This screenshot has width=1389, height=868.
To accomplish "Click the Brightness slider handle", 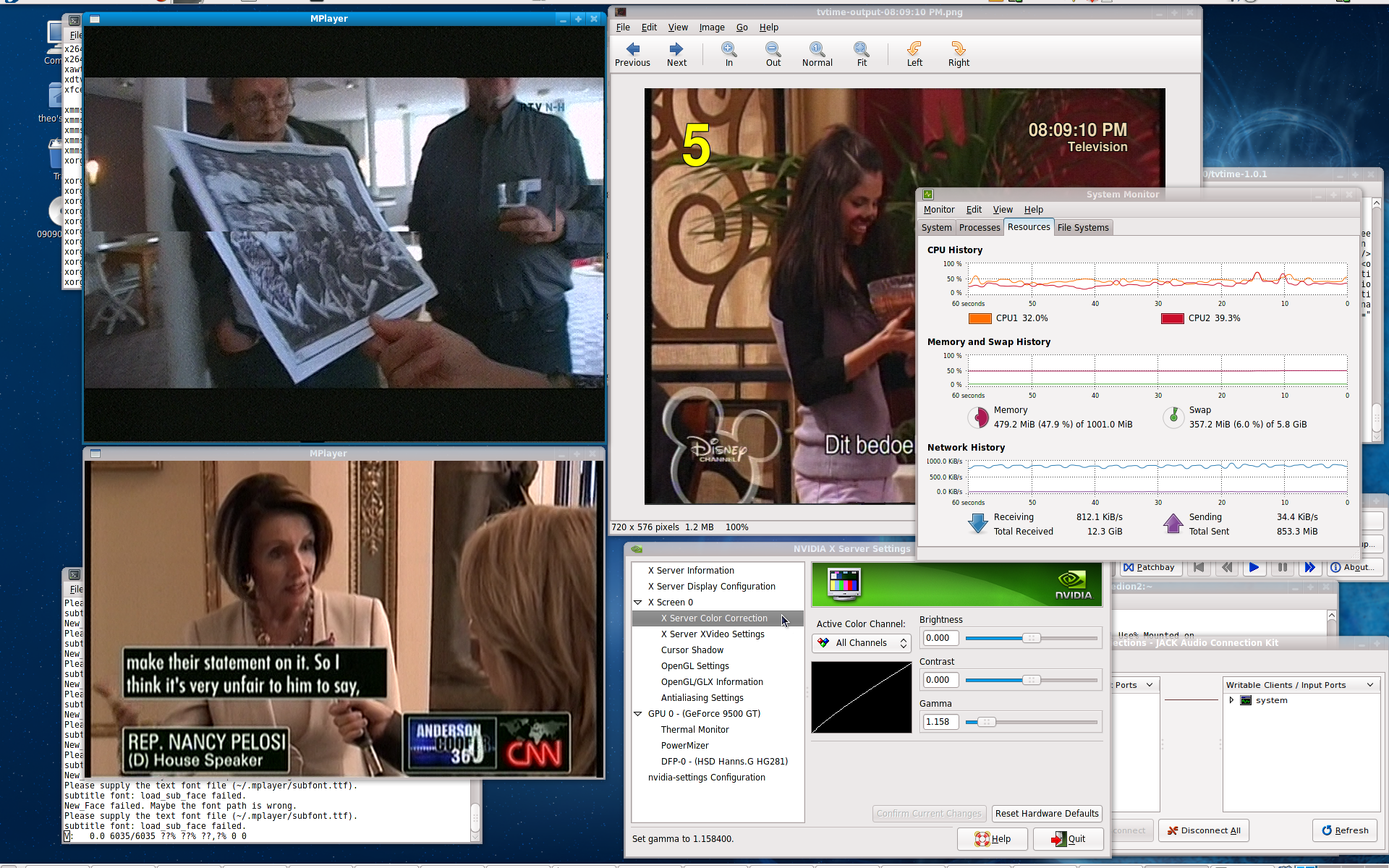I will tap(1032, 638).
